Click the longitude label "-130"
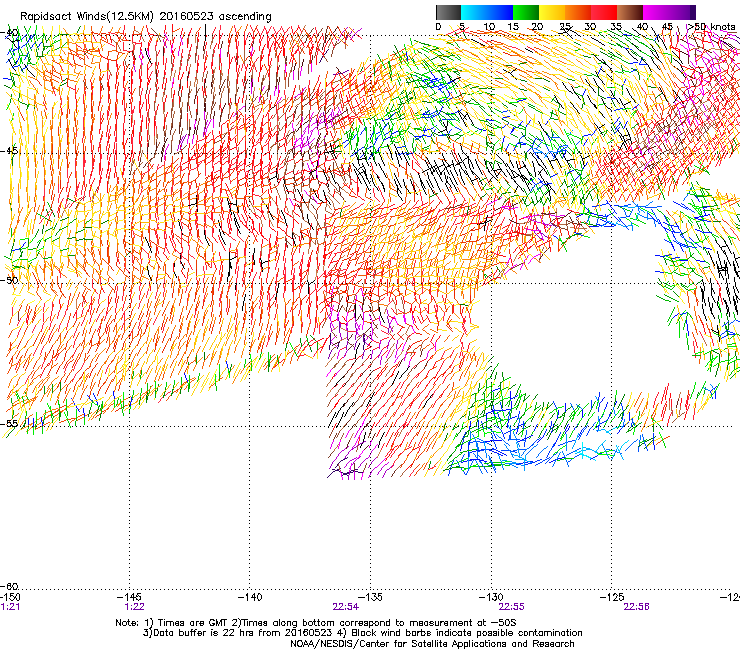This screenshot has height=650, width=740. click(x=491, y=597)
